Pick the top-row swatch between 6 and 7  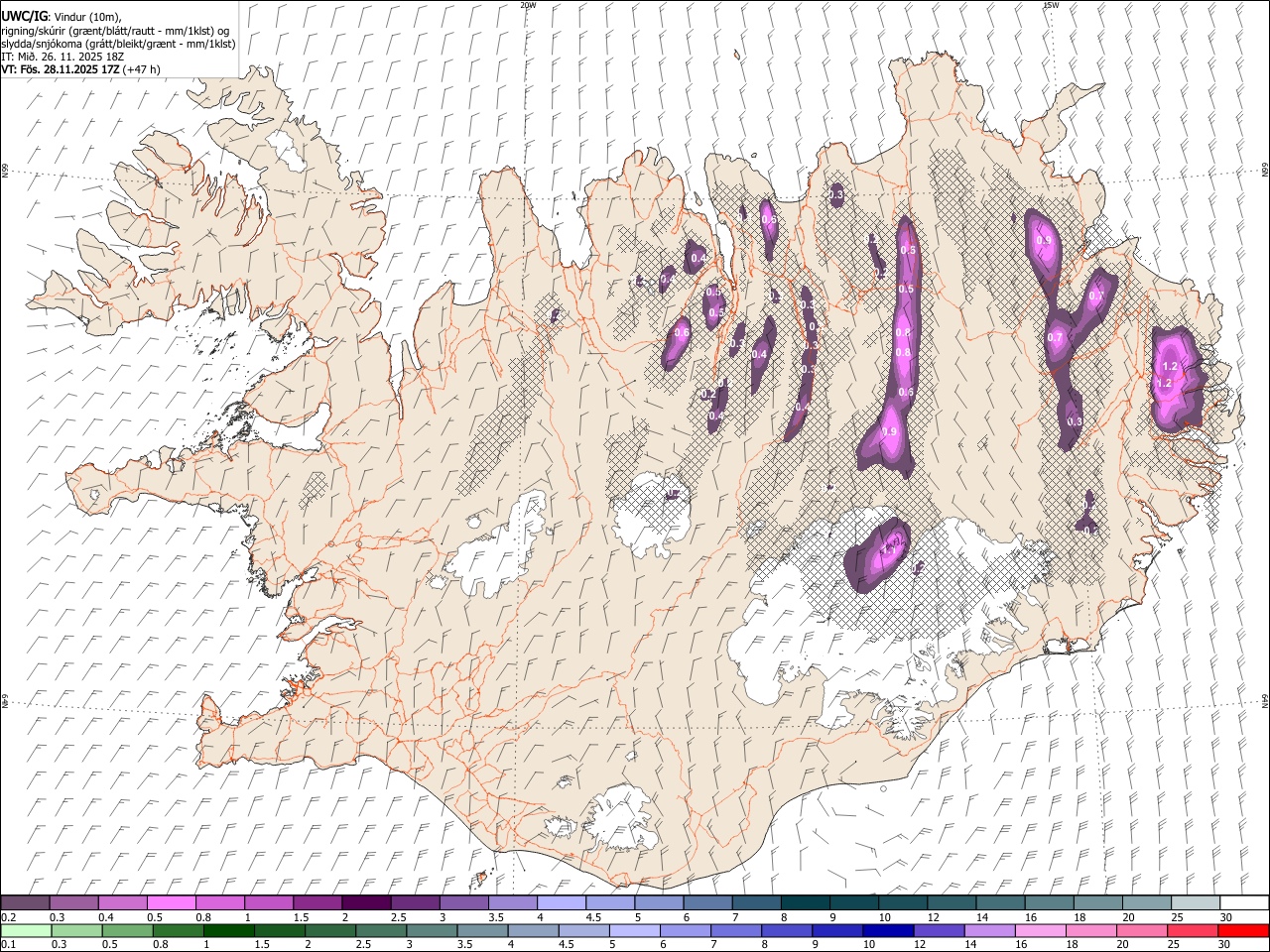pos(706,903)
